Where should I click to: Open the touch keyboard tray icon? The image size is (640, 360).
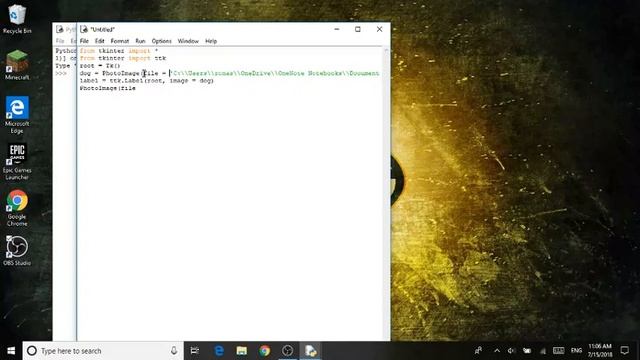pos(558,351)
